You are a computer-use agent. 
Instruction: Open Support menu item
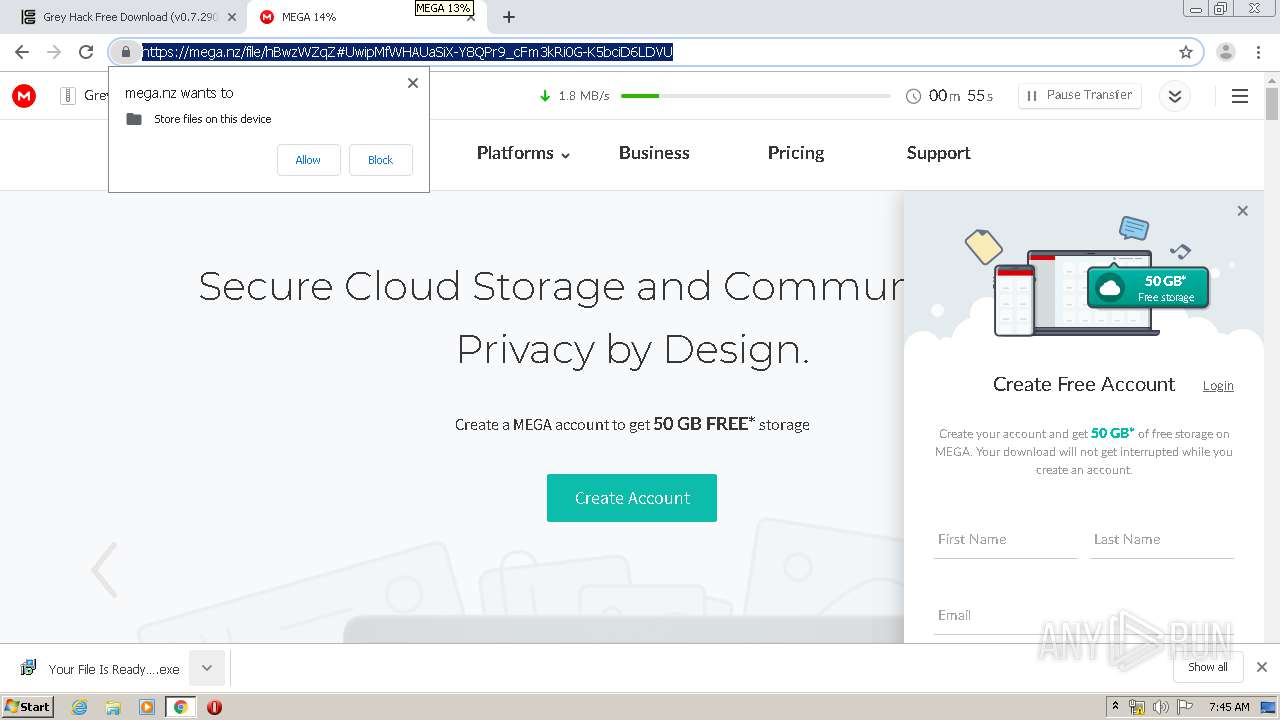(938, 153)
